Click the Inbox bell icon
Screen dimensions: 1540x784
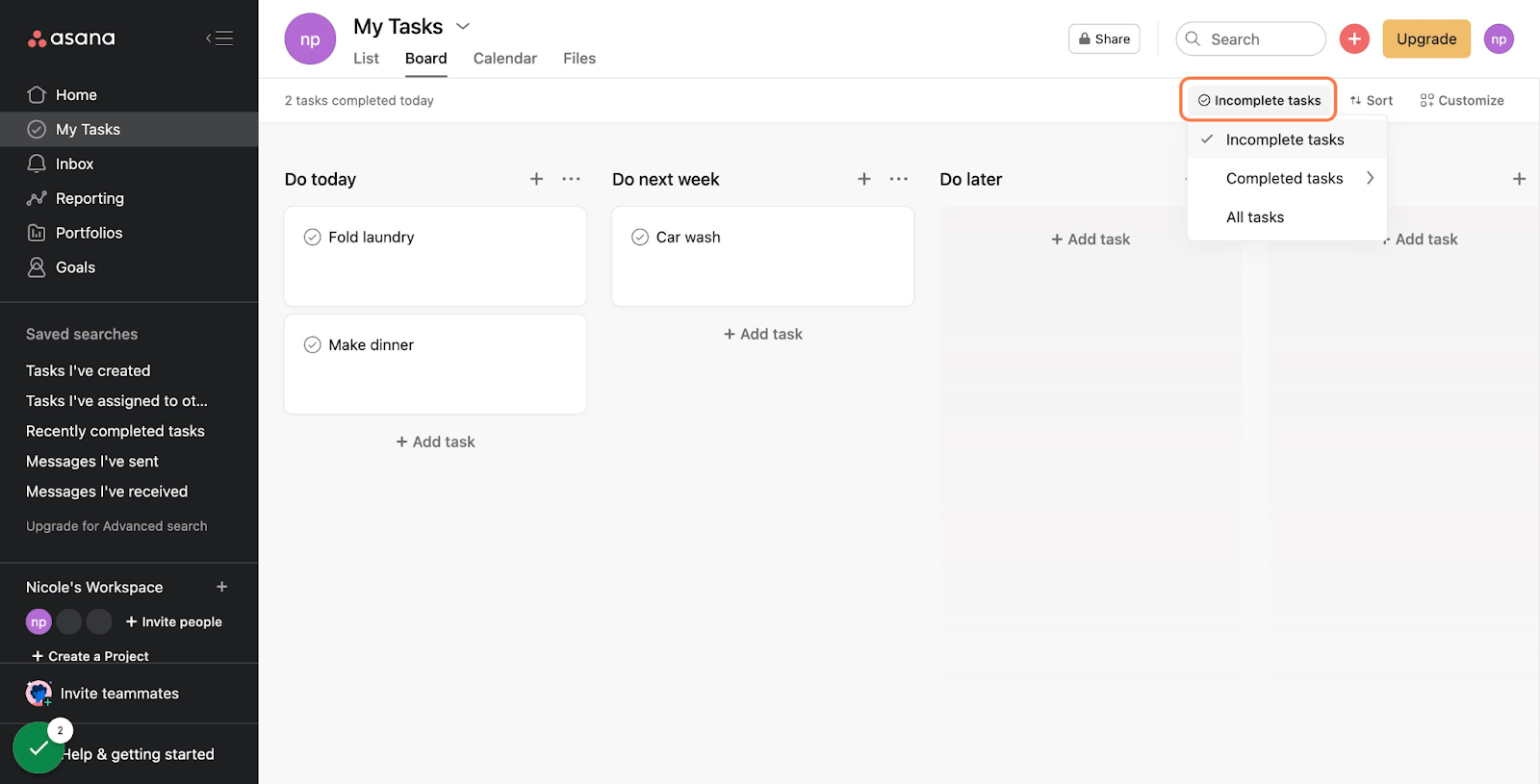37,164
